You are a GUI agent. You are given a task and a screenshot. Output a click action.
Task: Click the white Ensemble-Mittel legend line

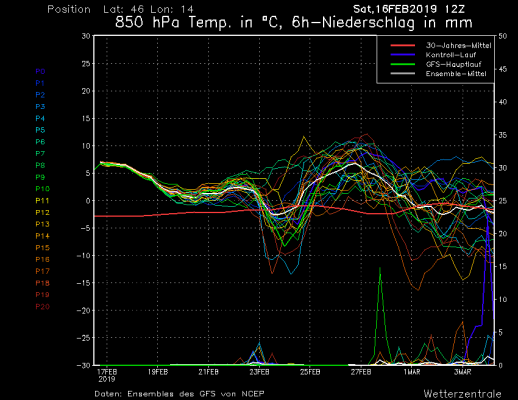point(403,74)
